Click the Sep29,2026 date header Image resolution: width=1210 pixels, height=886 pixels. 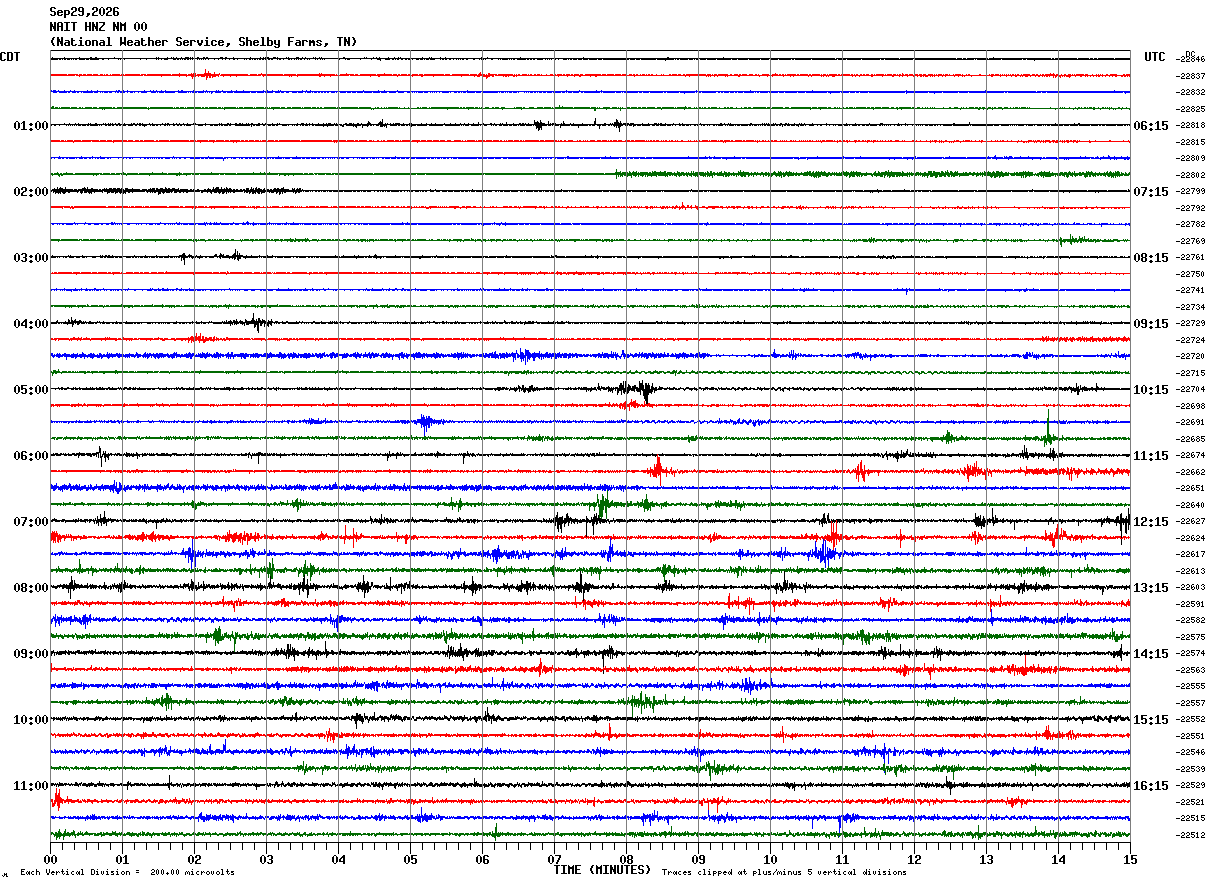click(84, 12)
